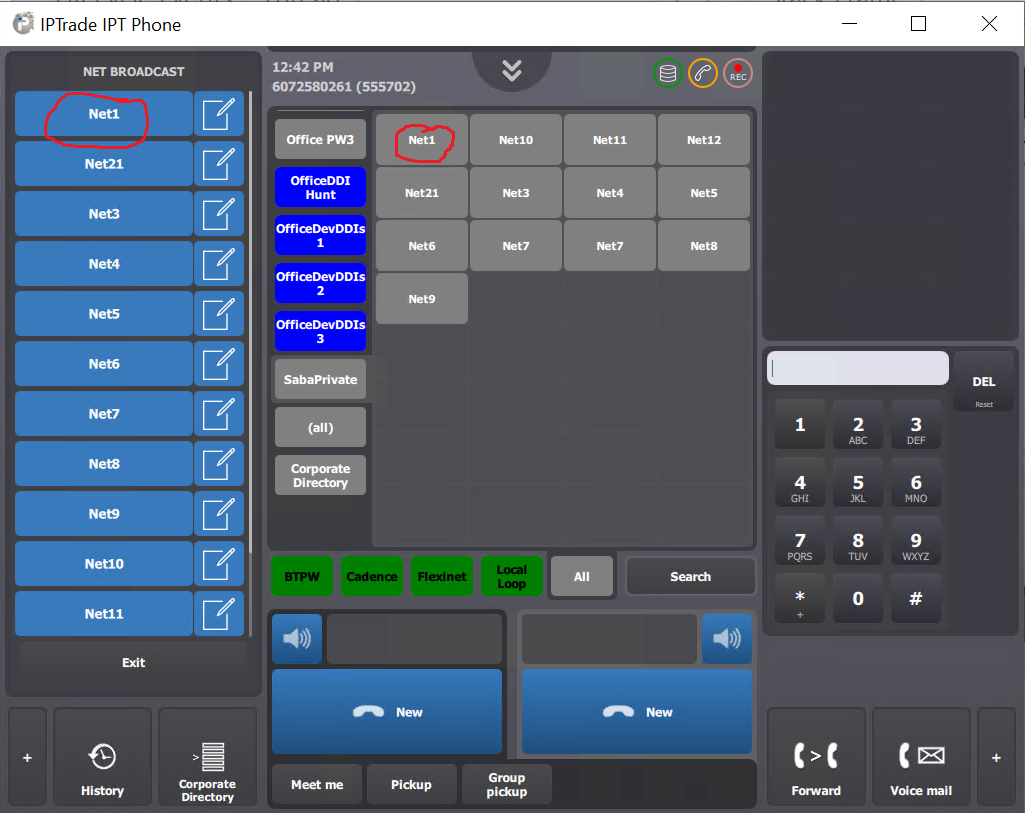Toggle the speaker on the left line
Viewport: 1025px width, 813px height.
(297, 638)
